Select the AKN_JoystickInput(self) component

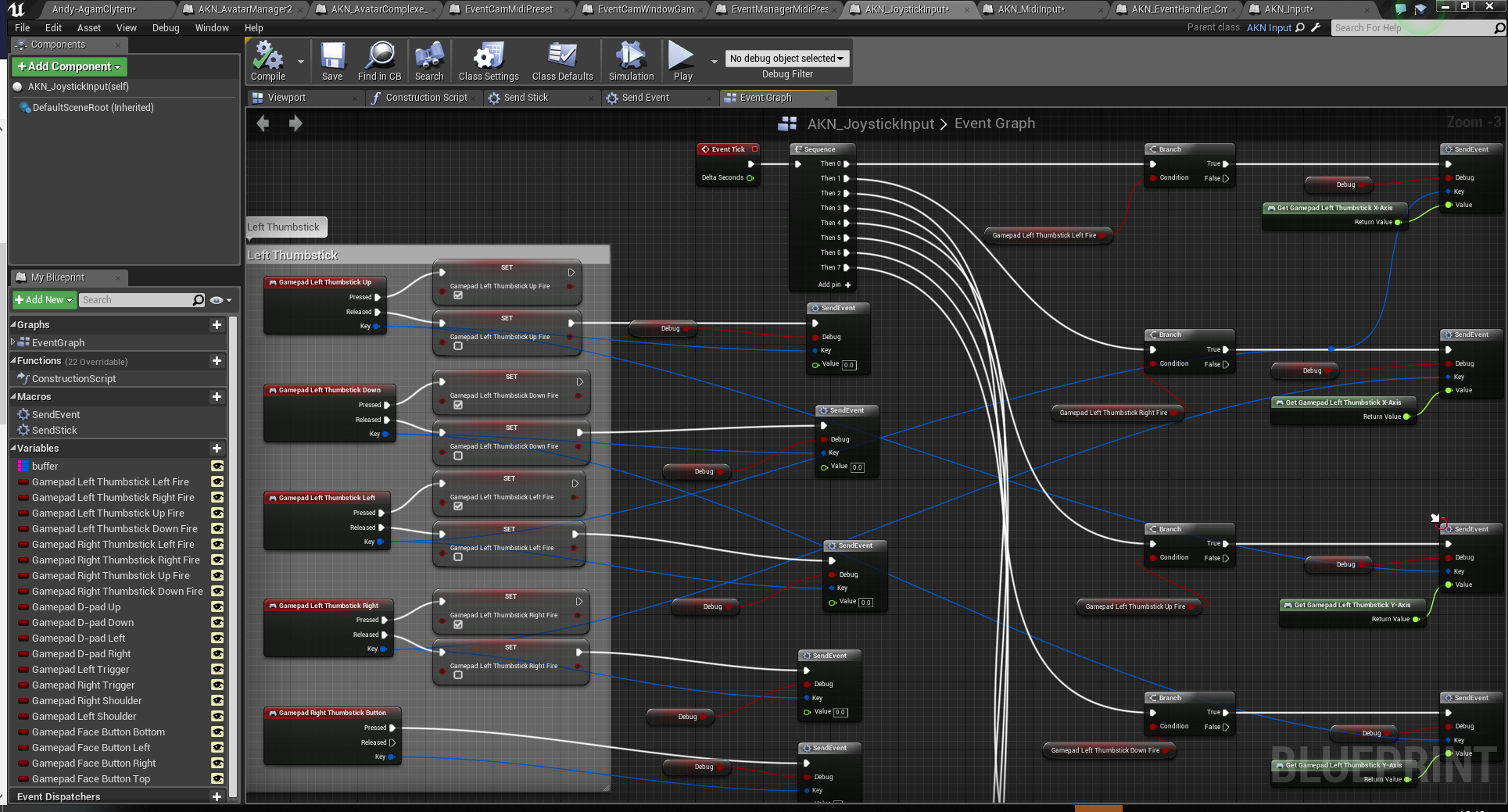click(78, 87)
